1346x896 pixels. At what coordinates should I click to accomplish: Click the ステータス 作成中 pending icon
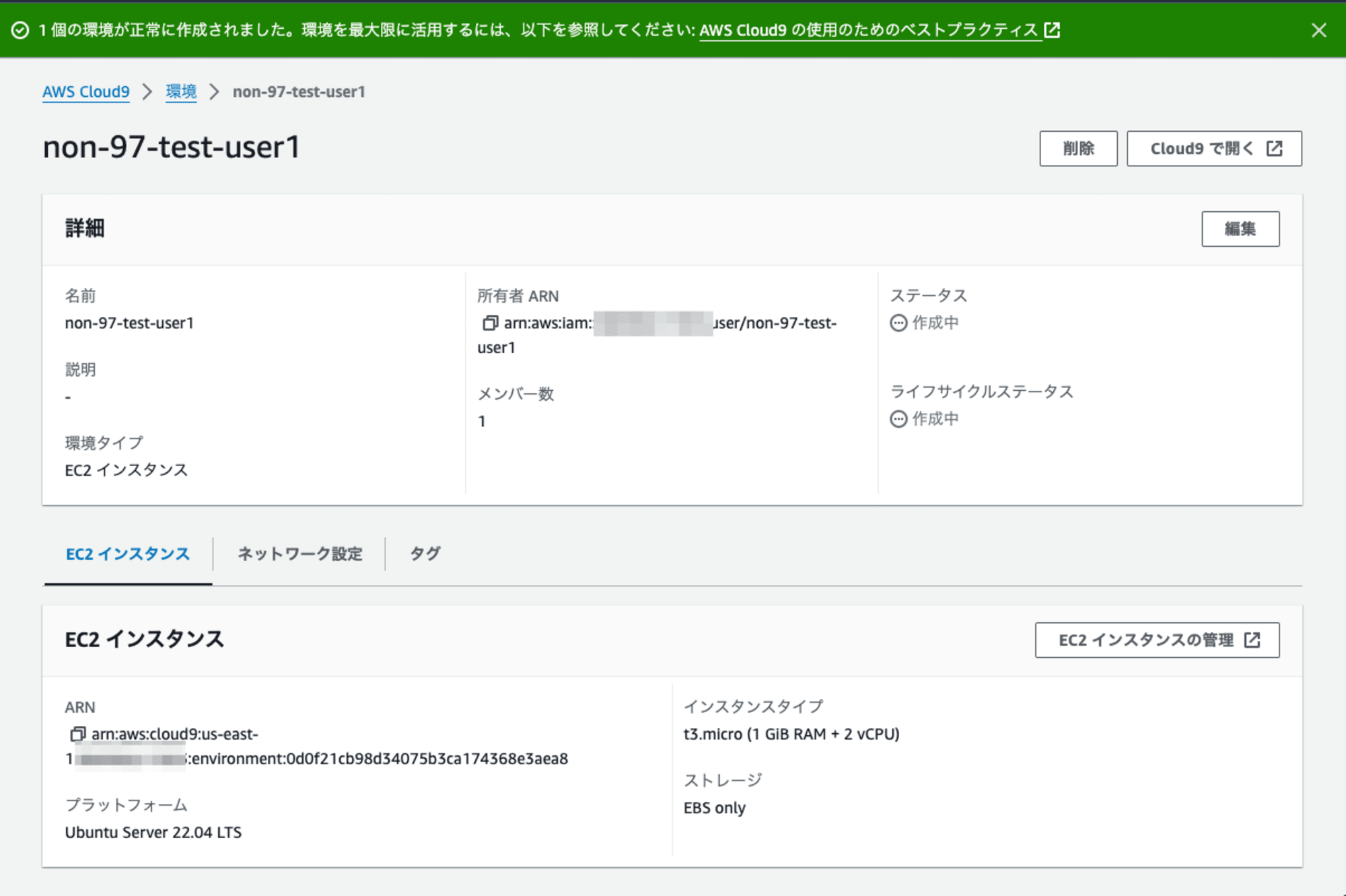[898, 323]
